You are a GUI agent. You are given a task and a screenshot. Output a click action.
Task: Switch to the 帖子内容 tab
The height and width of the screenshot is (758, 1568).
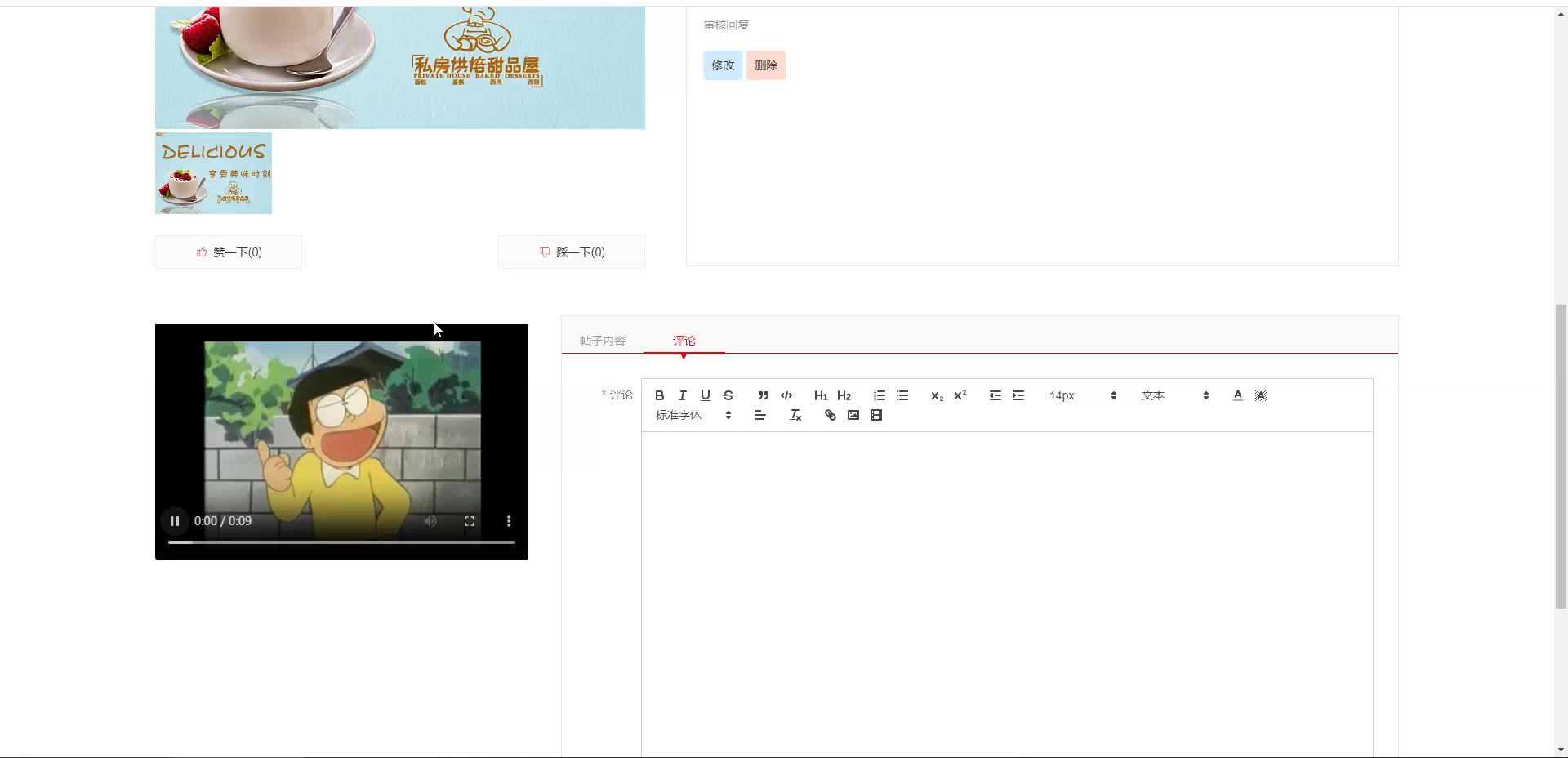[x=602, y=341]
